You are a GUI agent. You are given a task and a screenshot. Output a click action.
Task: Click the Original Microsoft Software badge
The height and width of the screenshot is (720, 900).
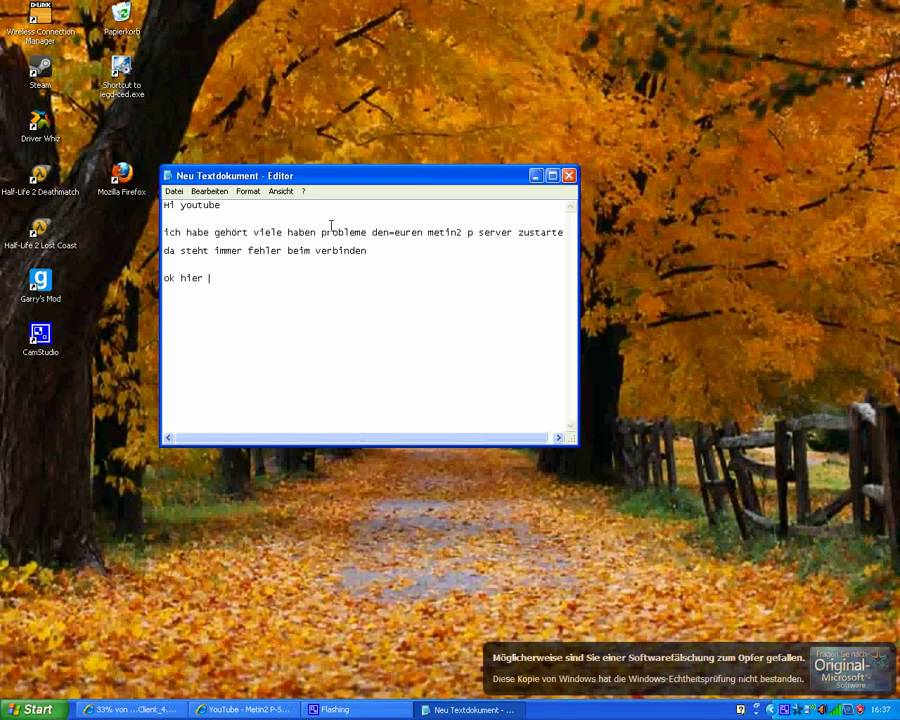coord(851,669)
